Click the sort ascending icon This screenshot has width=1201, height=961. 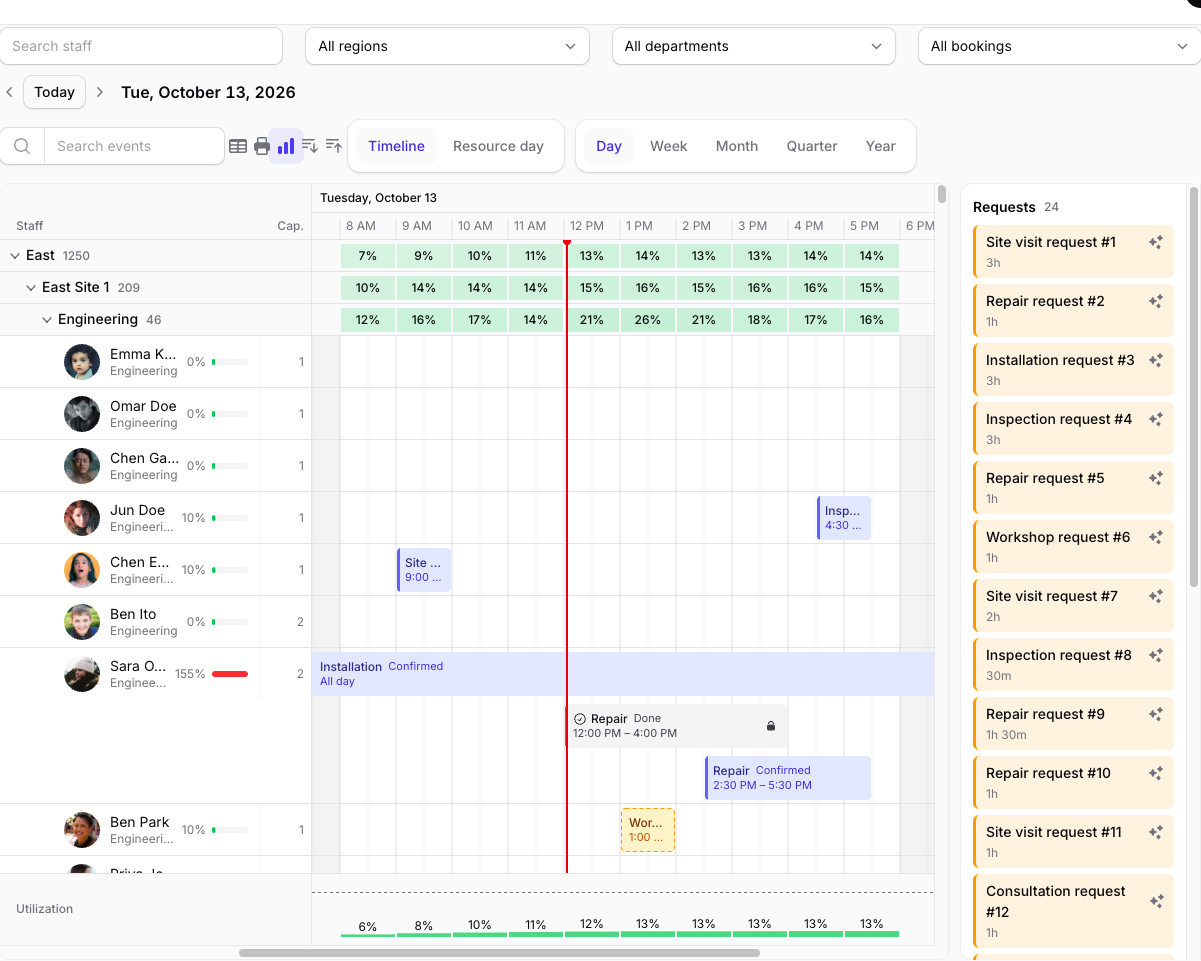click(334, 146)
